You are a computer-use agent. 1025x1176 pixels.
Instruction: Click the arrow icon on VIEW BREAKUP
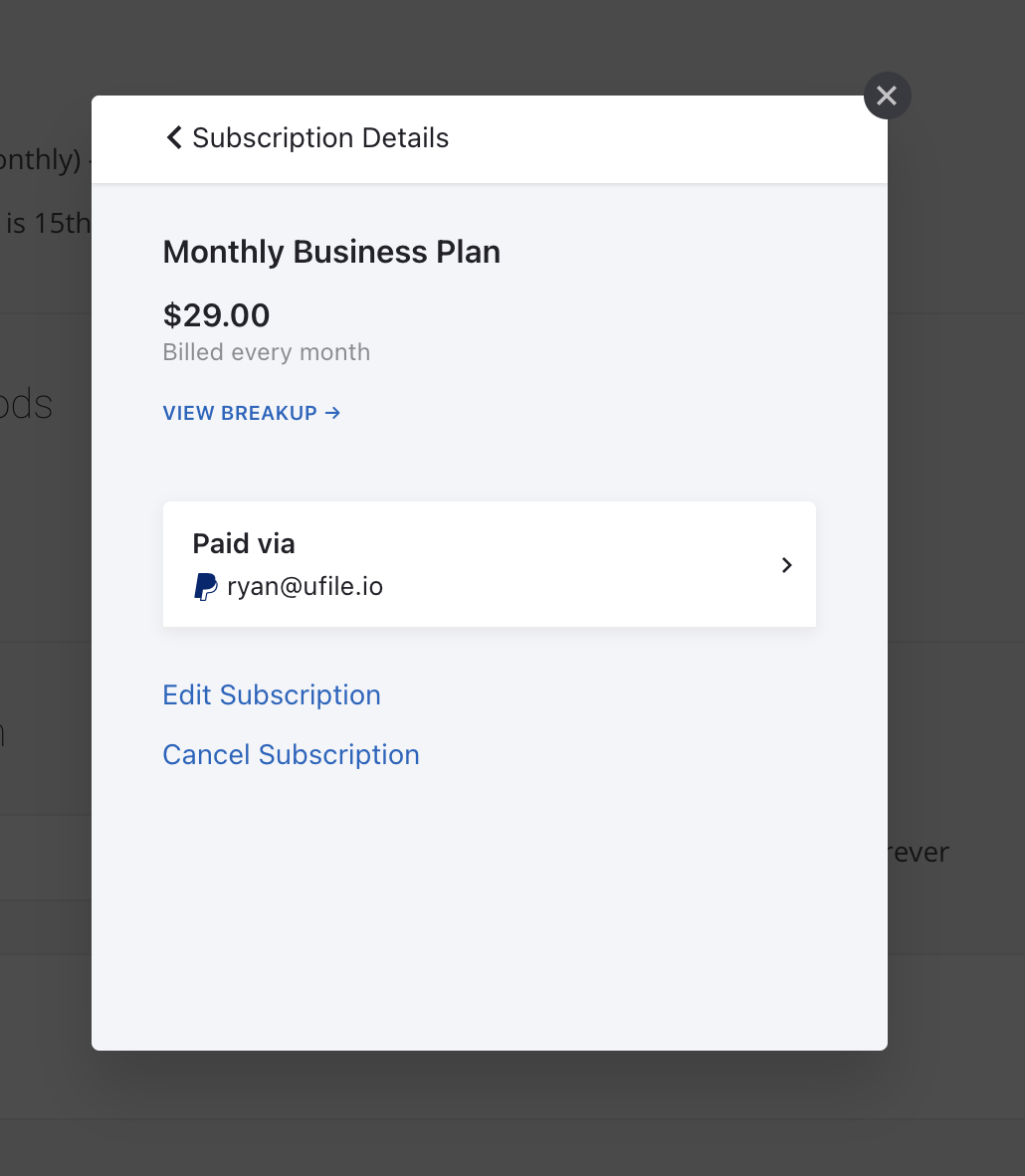click(x=332, y=413)
